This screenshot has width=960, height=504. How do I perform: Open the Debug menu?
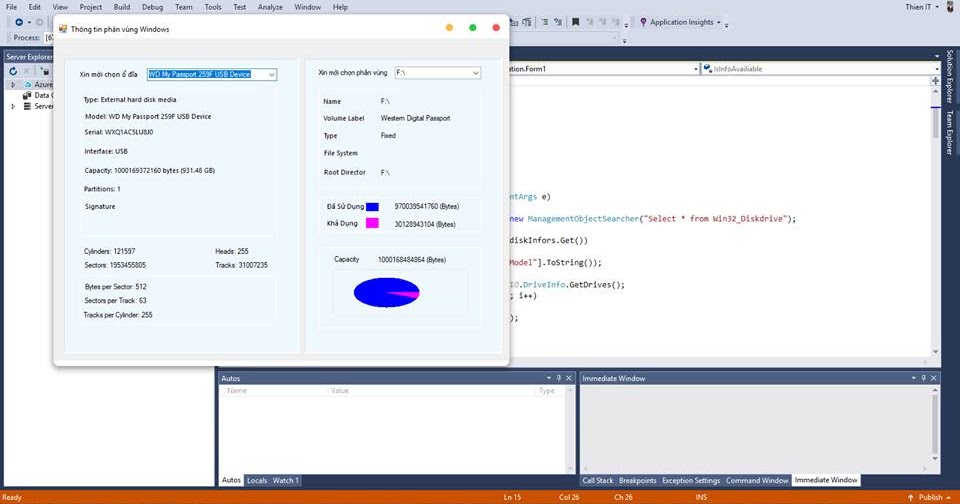[x=152, y=7]
